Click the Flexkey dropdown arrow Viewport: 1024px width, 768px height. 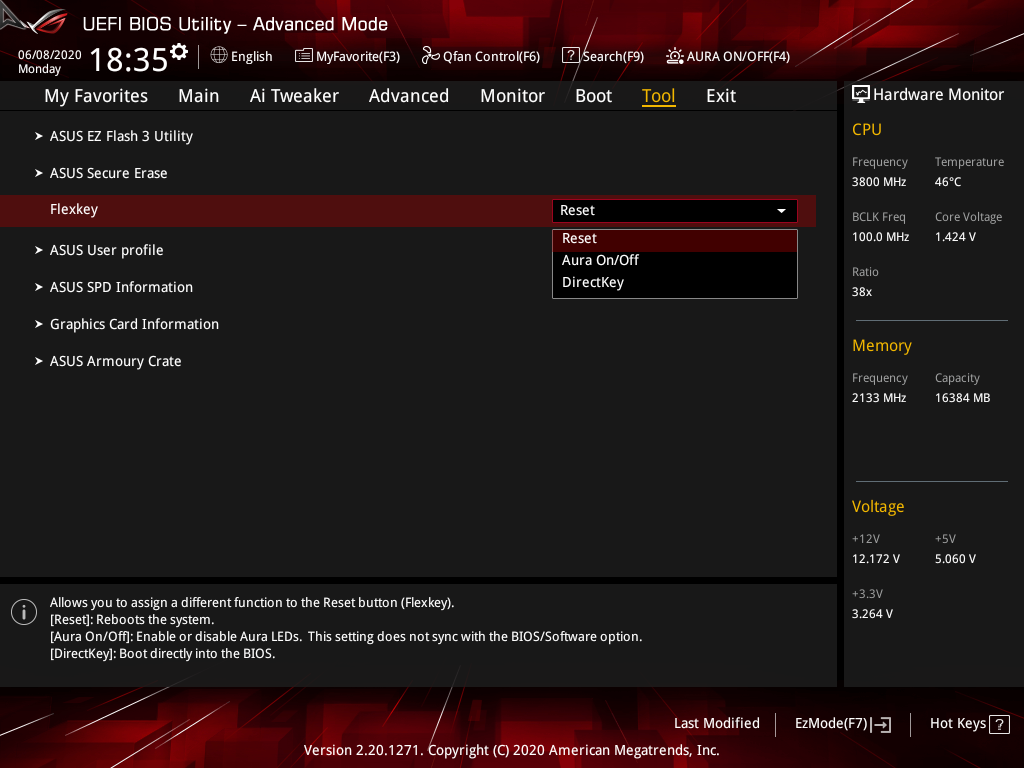781,211
